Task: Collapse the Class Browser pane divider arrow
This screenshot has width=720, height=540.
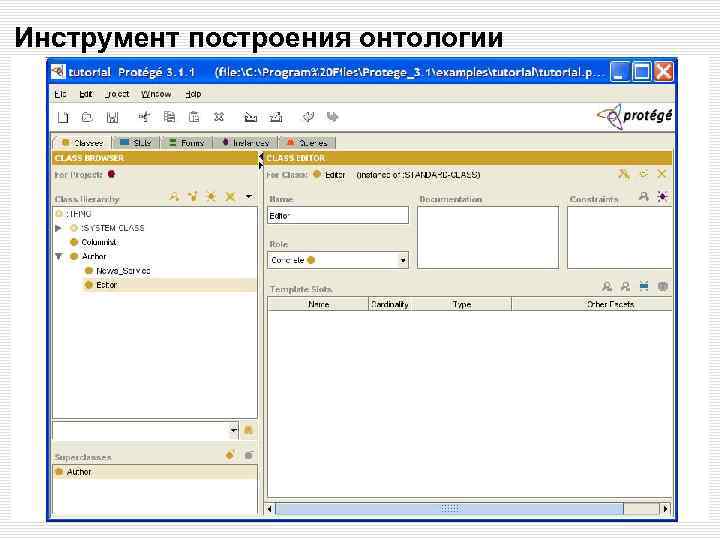Action: click(x=261, y=157)
